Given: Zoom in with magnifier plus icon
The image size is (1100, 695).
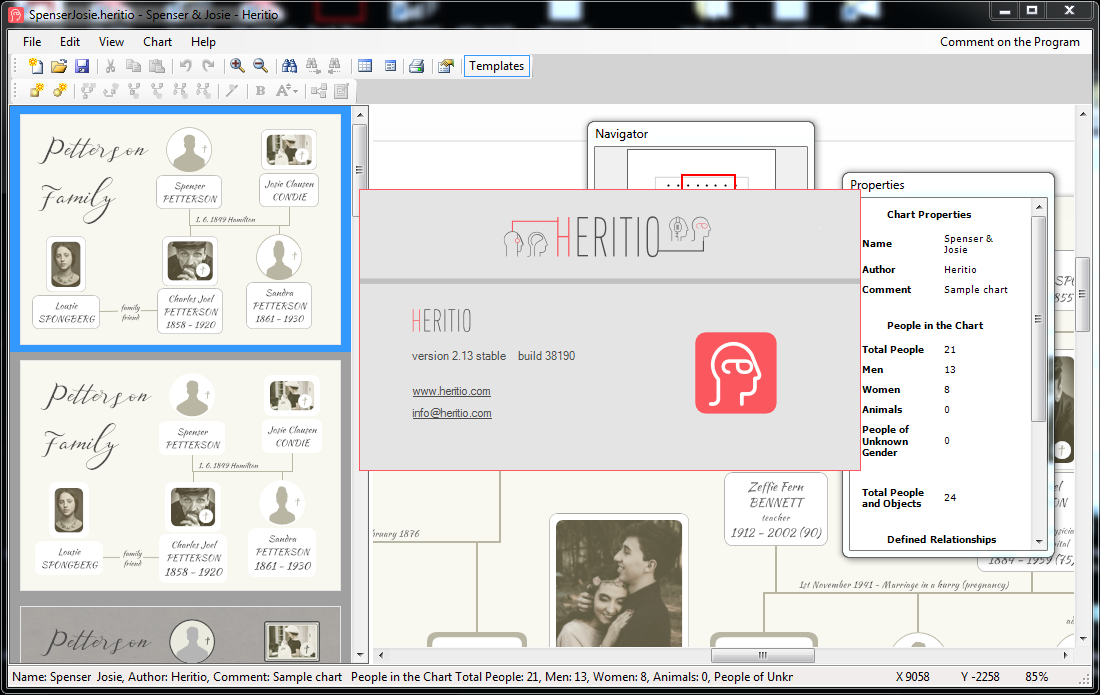Looking at the screenshot, I should click(237, 66).
